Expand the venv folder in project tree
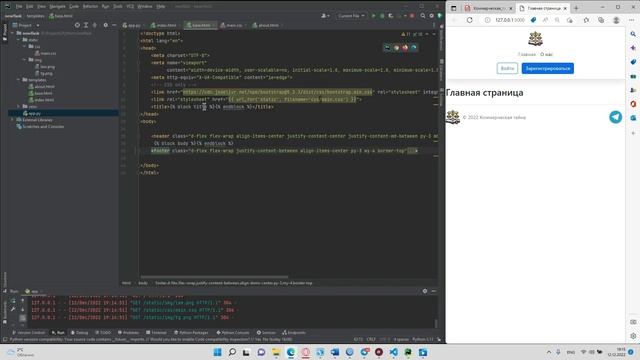 19,107
